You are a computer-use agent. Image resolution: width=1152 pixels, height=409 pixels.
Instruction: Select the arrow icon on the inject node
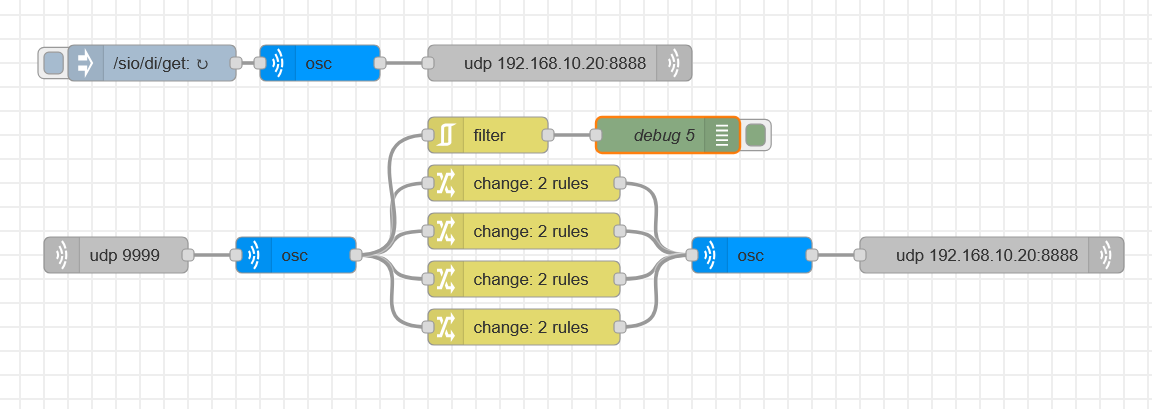click(x=85, y=63)
